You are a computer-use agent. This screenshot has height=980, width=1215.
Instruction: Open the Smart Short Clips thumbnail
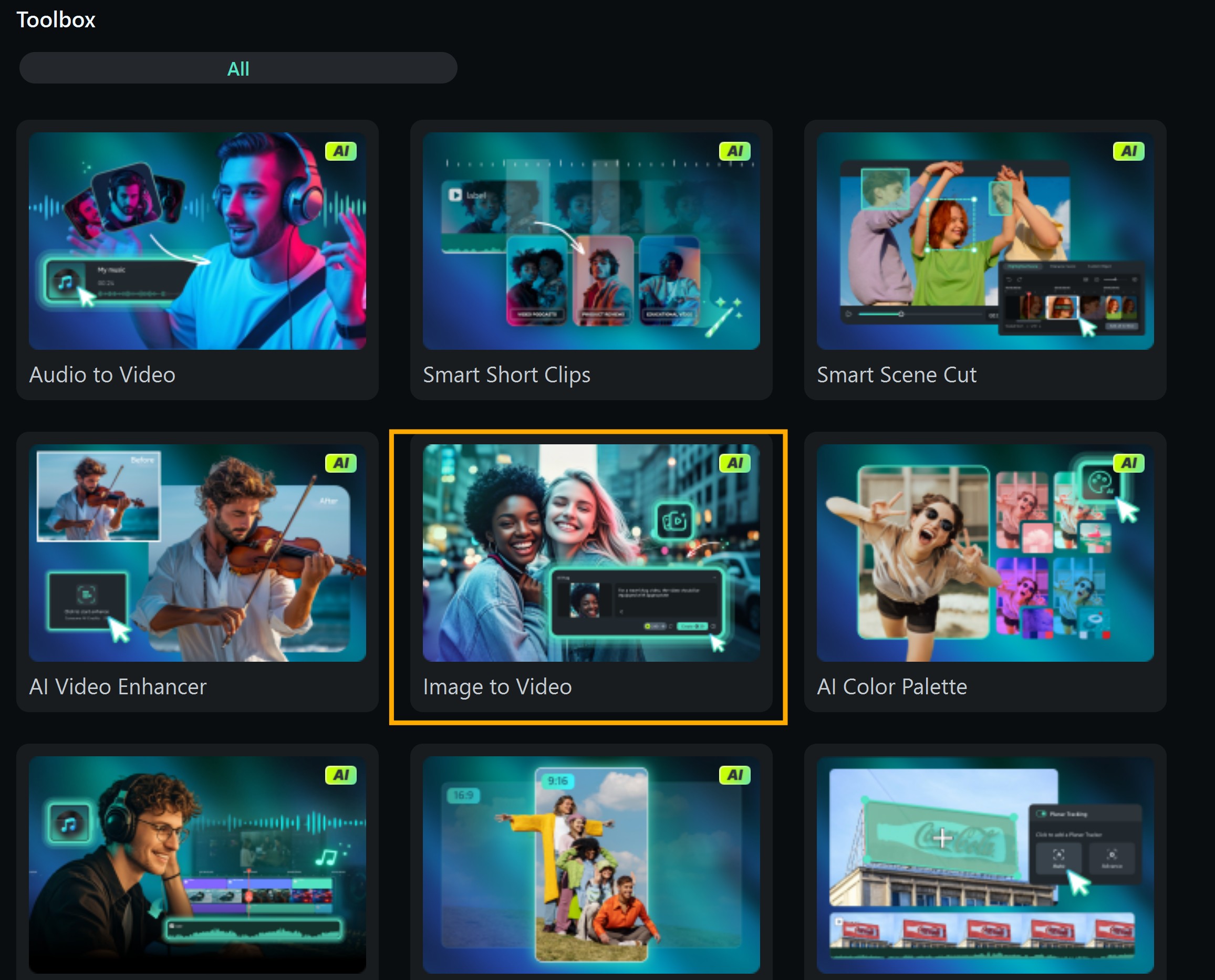point(590,241)
